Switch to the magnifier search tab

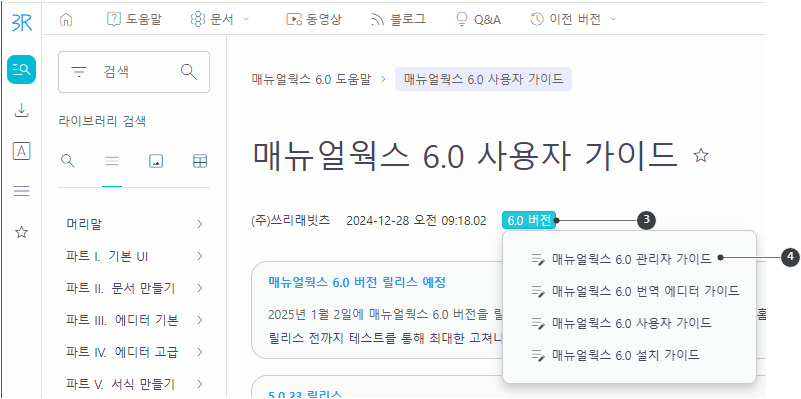pyautogui.click(x=67, y=161)
